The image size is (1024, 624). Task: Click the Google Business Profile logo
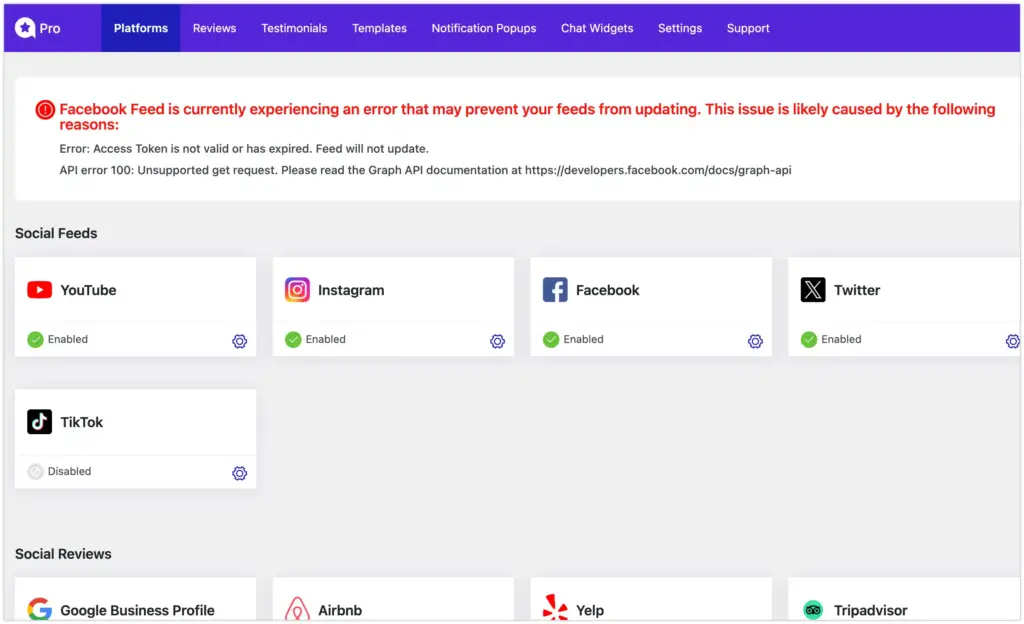[x=39, y=609]
